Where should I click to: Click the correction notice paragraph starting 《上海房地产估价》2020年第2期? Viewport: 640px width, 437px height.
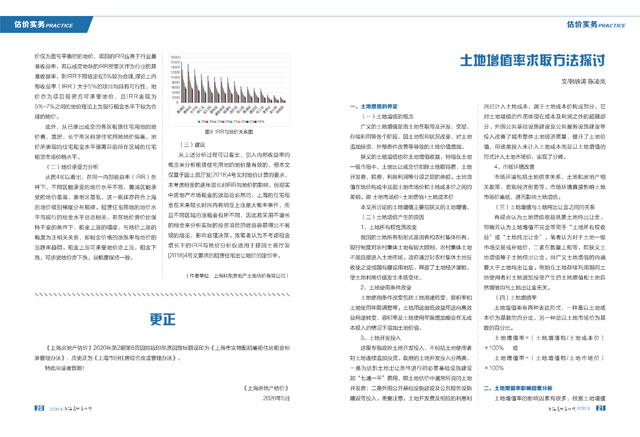point(162,353)
